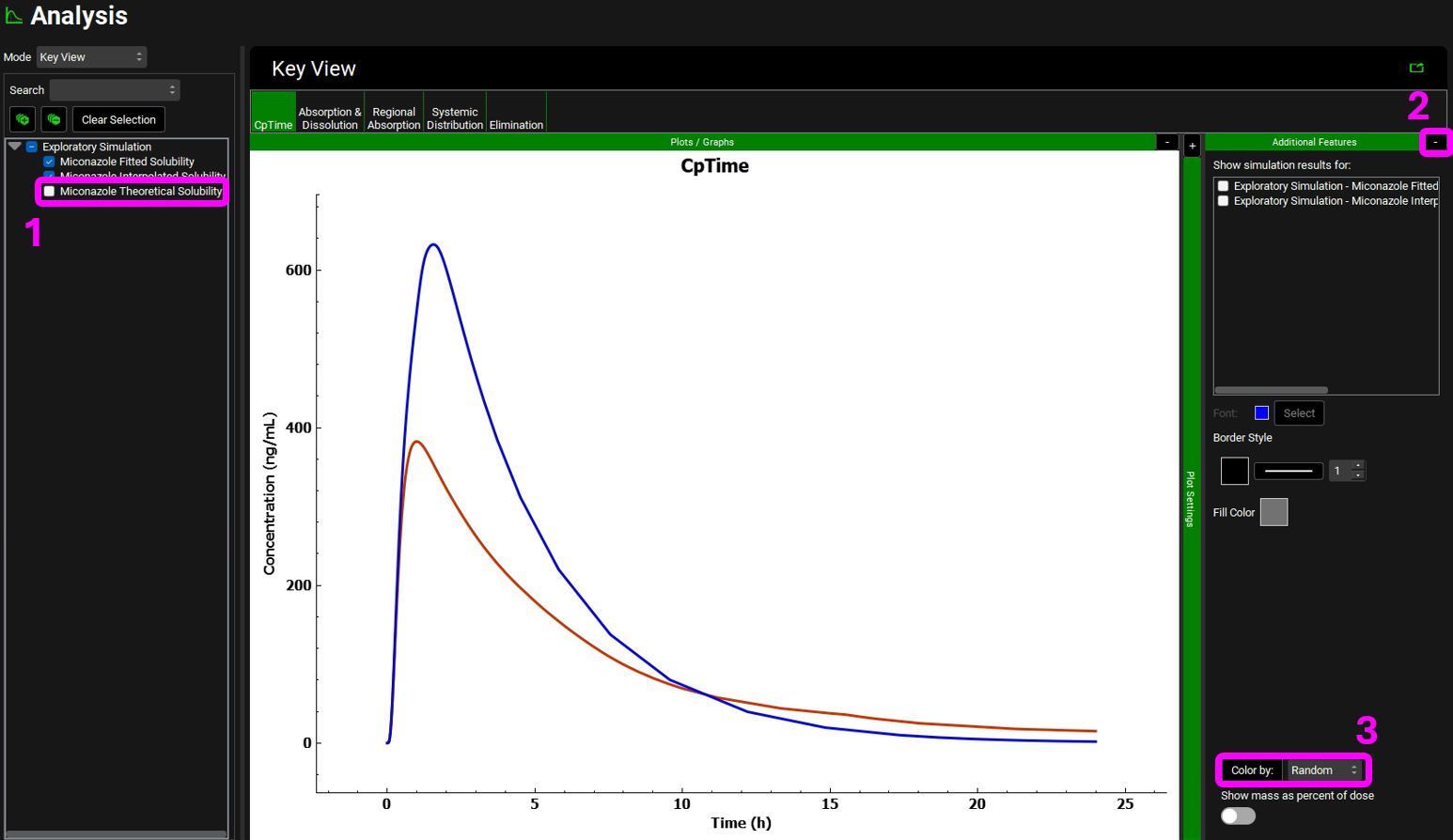Click the Analysis chart icon in title
The height and width of the screenshot is (840, 1453).
click(14, 16)
